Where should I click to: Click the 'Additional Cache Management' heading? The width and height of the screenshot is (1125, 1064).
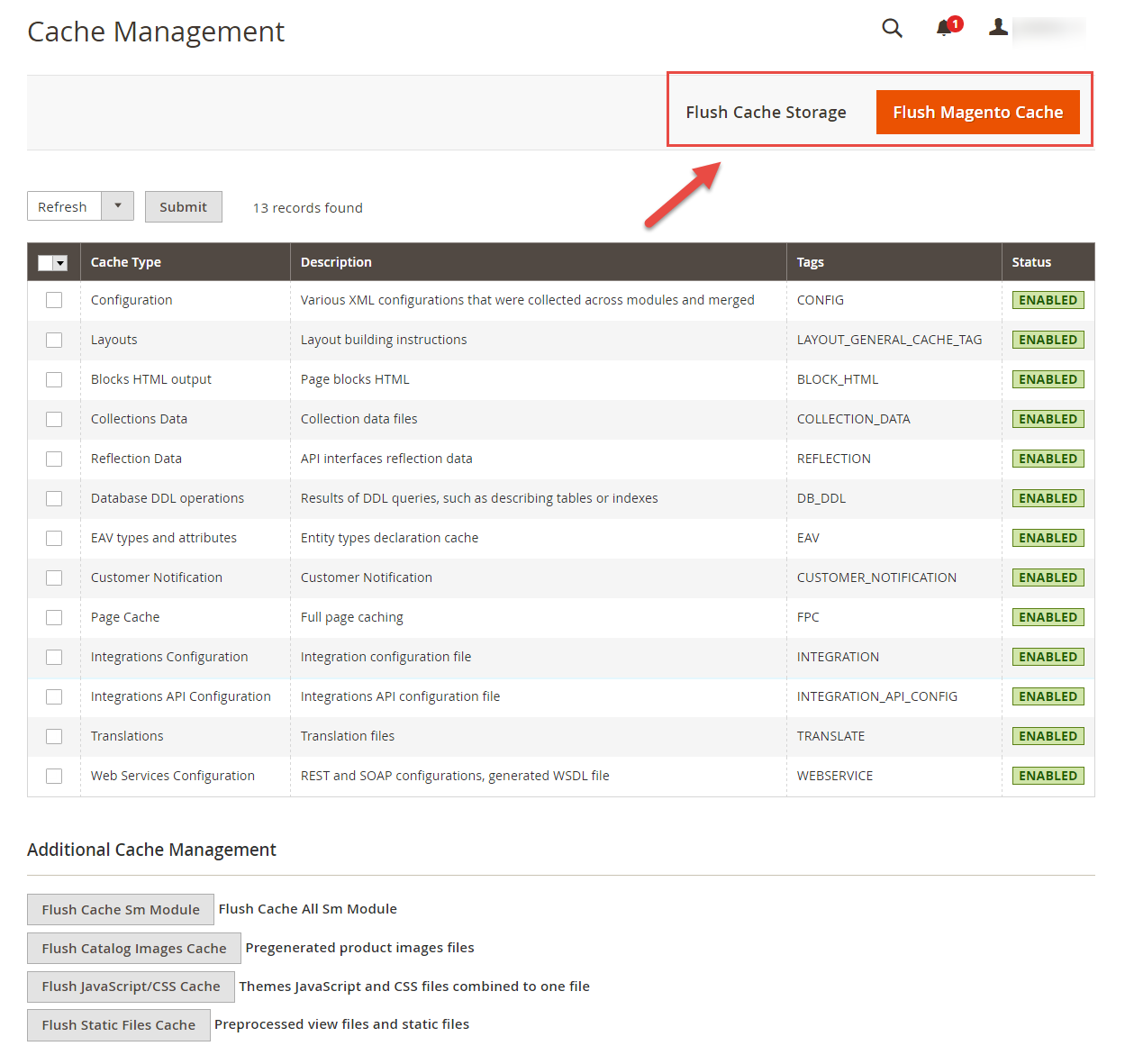tap(151, 850)
